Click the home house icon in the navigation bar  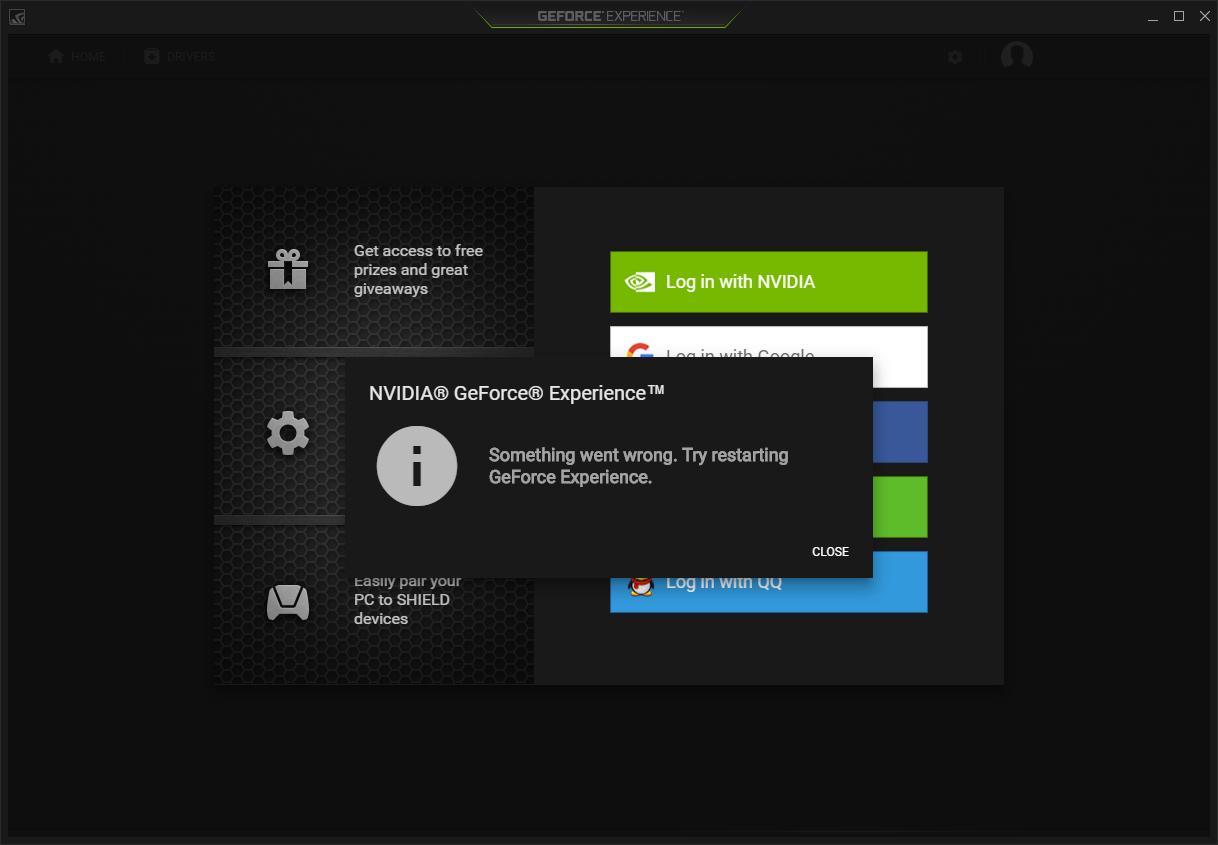click(x=56, y=56)
